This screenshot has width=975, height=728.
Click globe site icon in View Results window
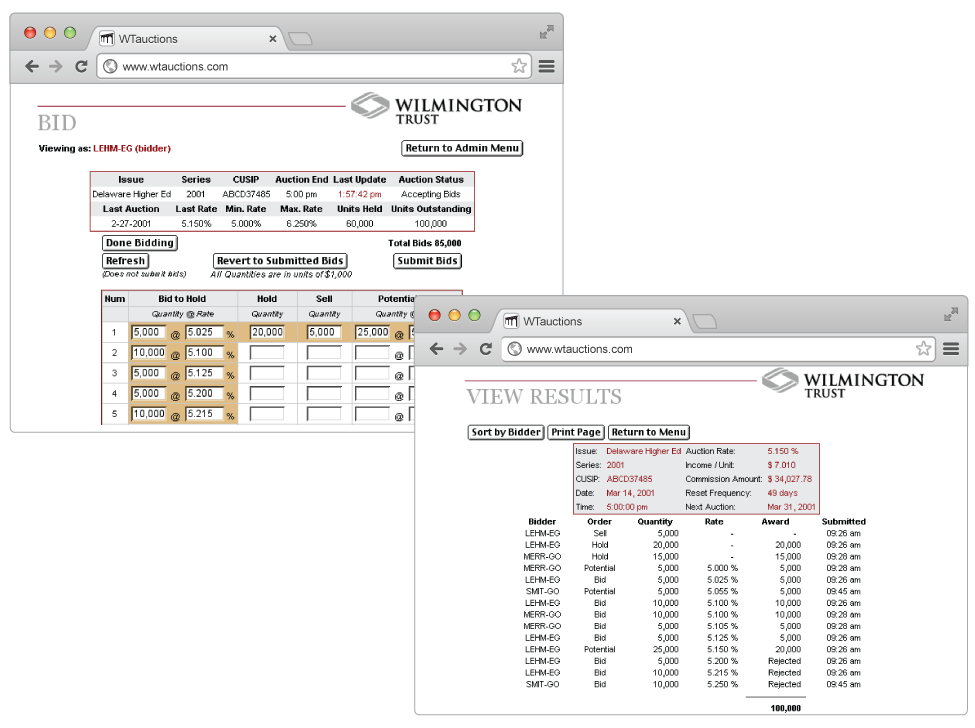(514, 349)
